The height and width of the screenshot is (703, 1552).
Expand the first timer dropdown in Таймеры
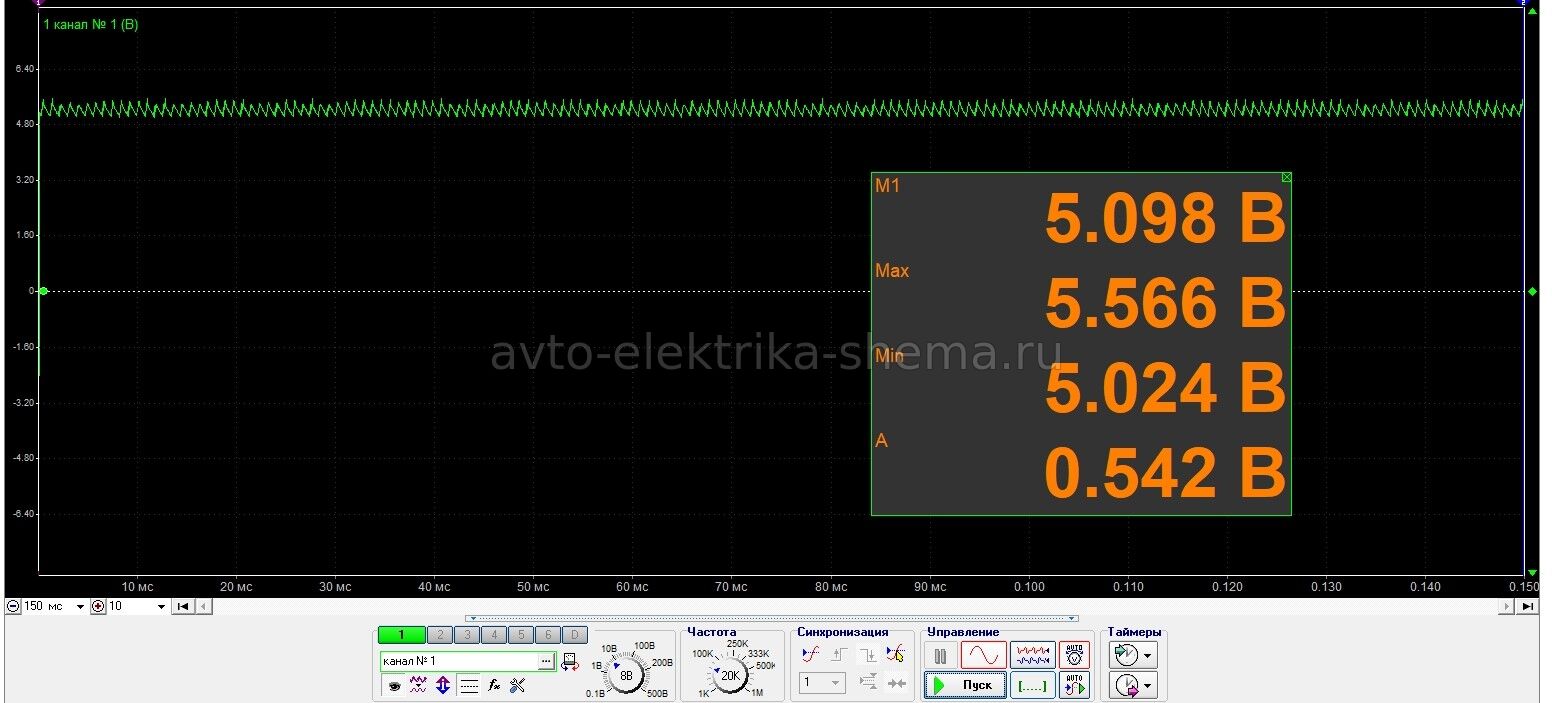click(1150, 657)
